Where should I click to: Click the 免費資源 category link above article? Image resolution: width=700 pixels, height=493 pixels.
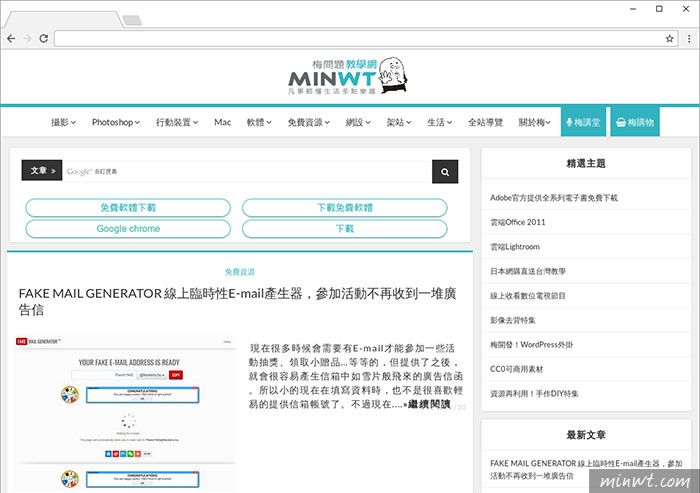(240, 272)
